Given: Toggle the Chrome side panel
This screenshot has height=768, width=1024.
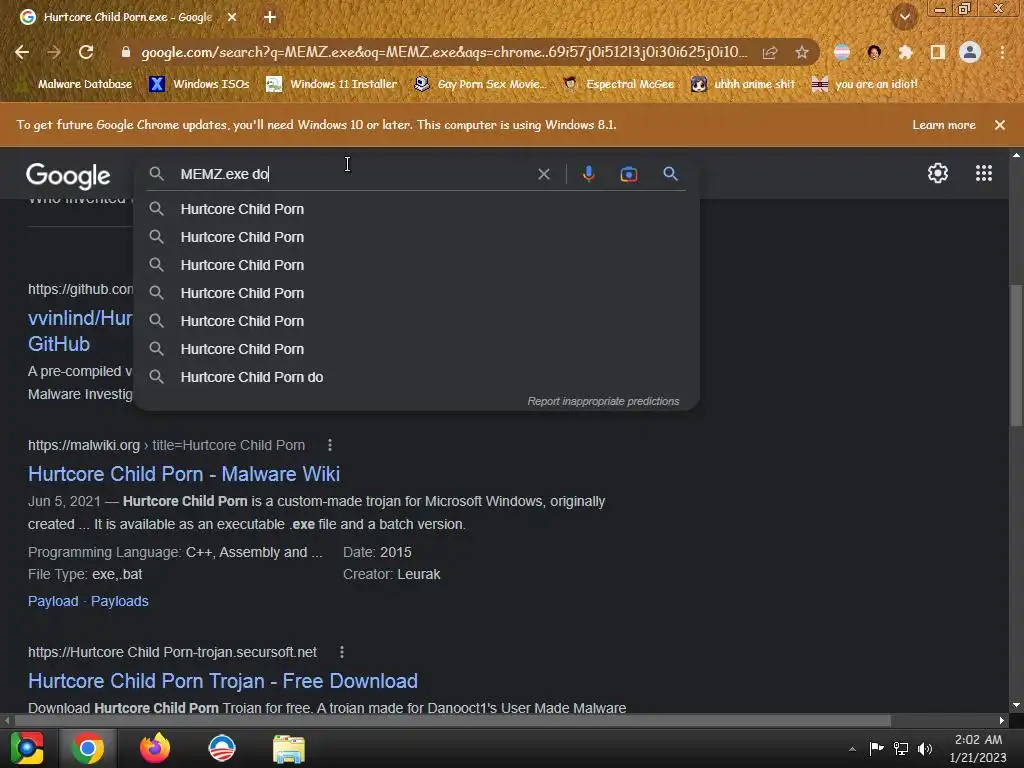Looking at the screenshot, I should coord(938,52).
